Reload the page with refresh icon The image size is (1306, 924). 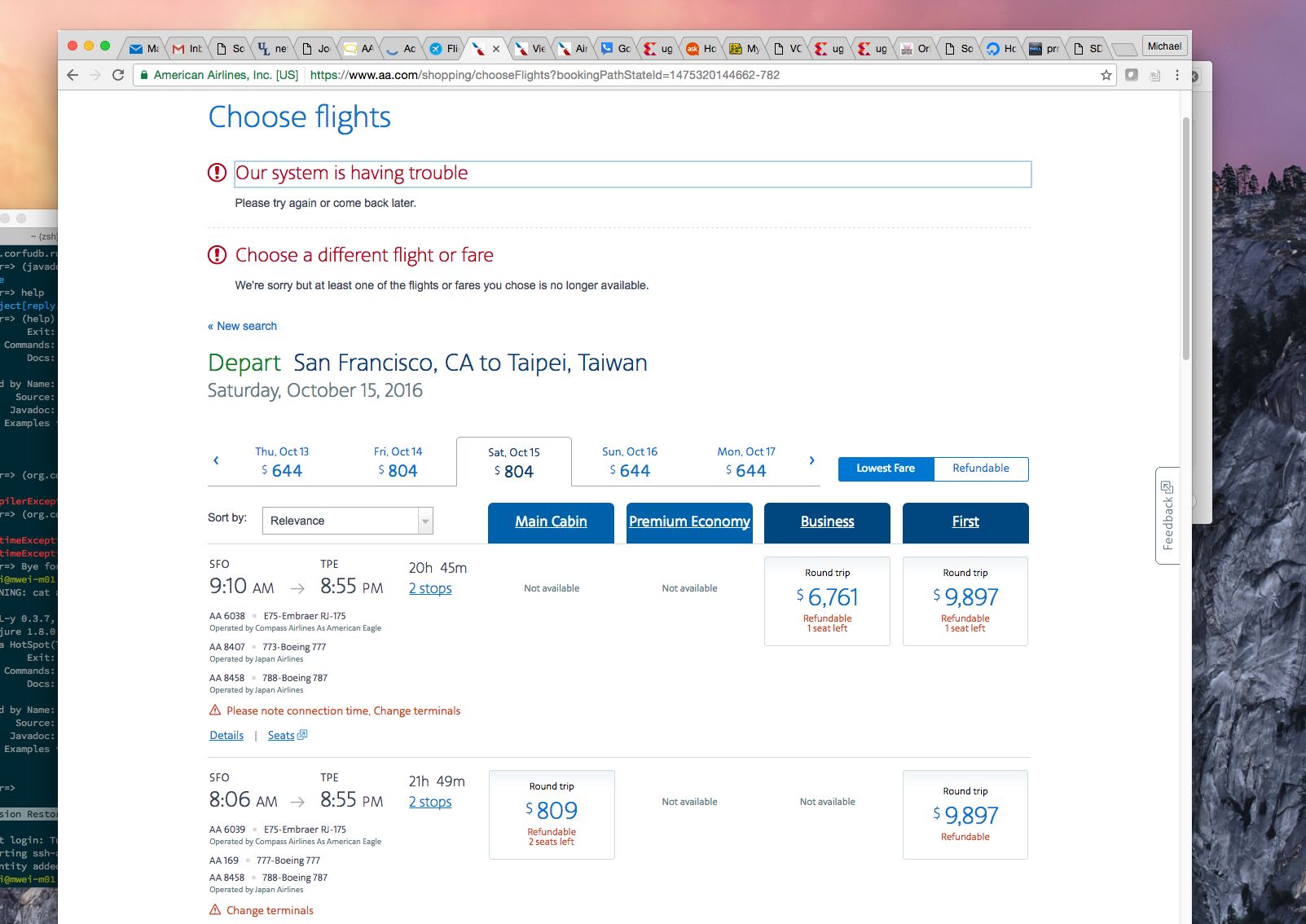coord(118,75)
